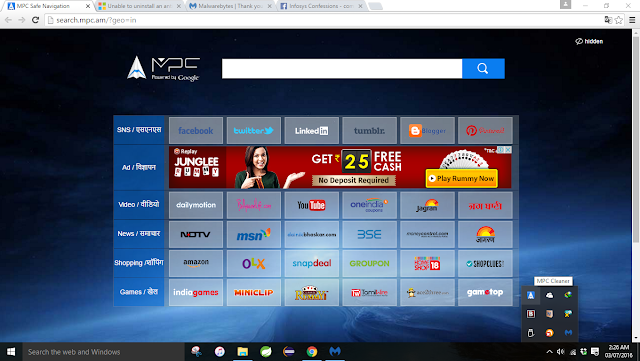Open the Windows Start menu
This screenshot has width=640, height=361.
11,352
